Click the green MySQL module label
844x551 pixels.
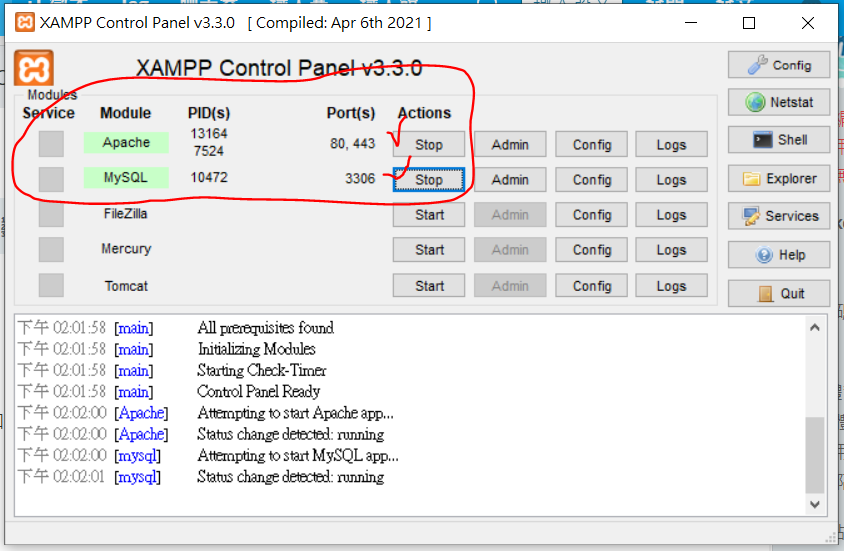point(126,178)
